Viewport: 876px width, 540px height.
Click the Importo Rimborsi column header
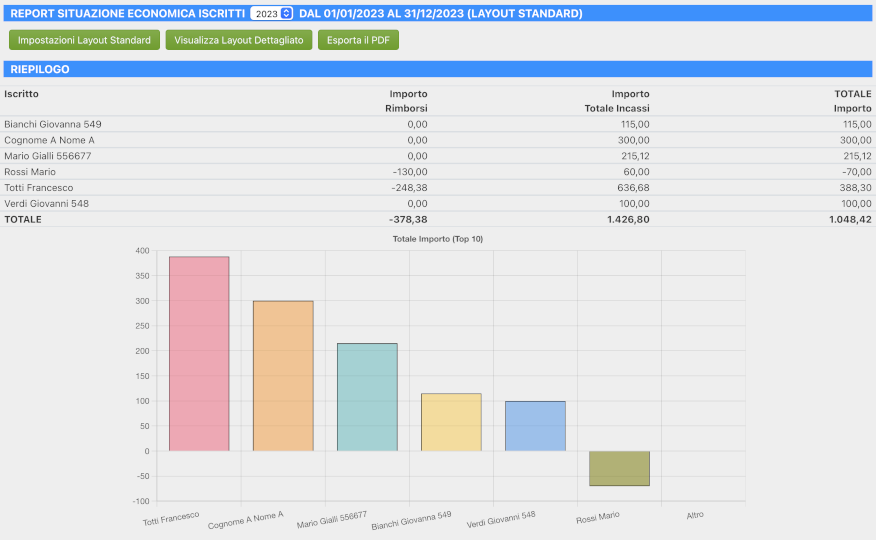pos(407,100)
